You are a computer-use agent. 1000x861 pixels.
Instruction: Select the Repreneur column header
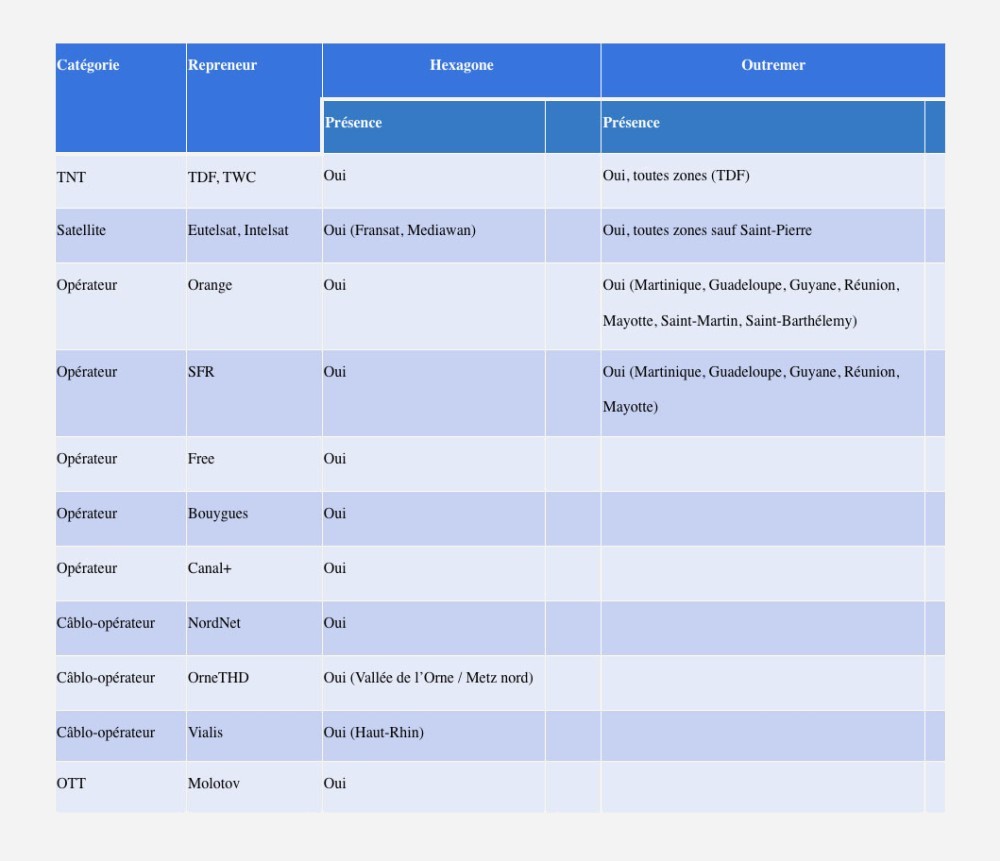tap(222, 66)
